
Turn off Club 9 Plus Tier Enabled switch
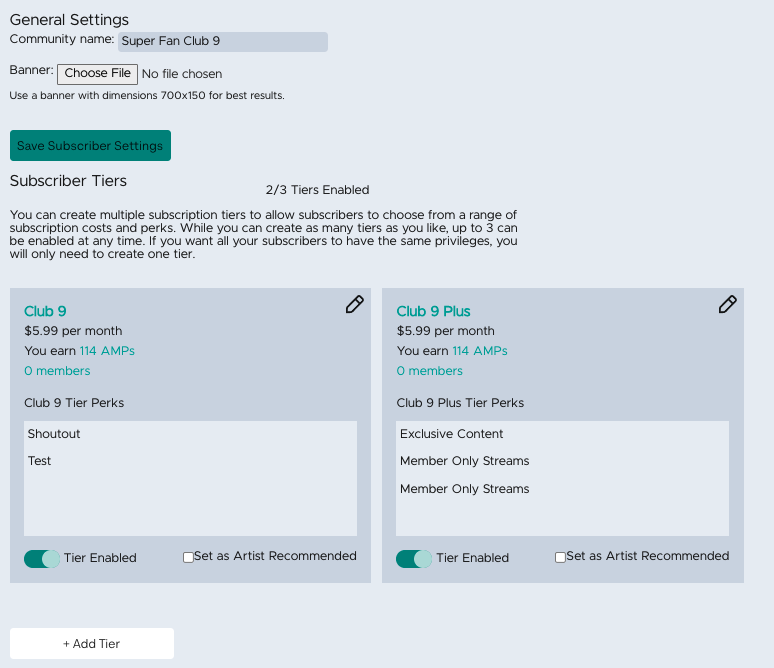[x=414, y=559]
